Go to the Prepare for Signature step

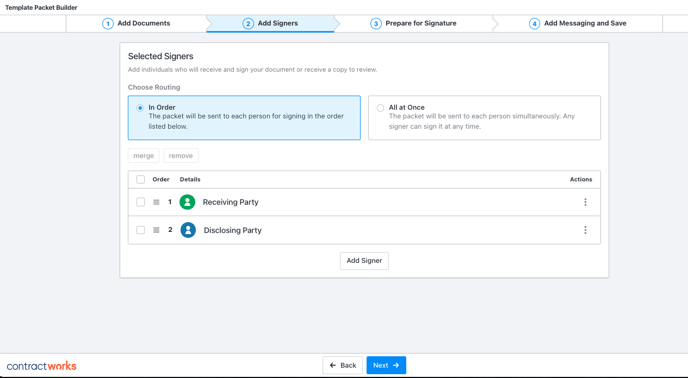413,24
